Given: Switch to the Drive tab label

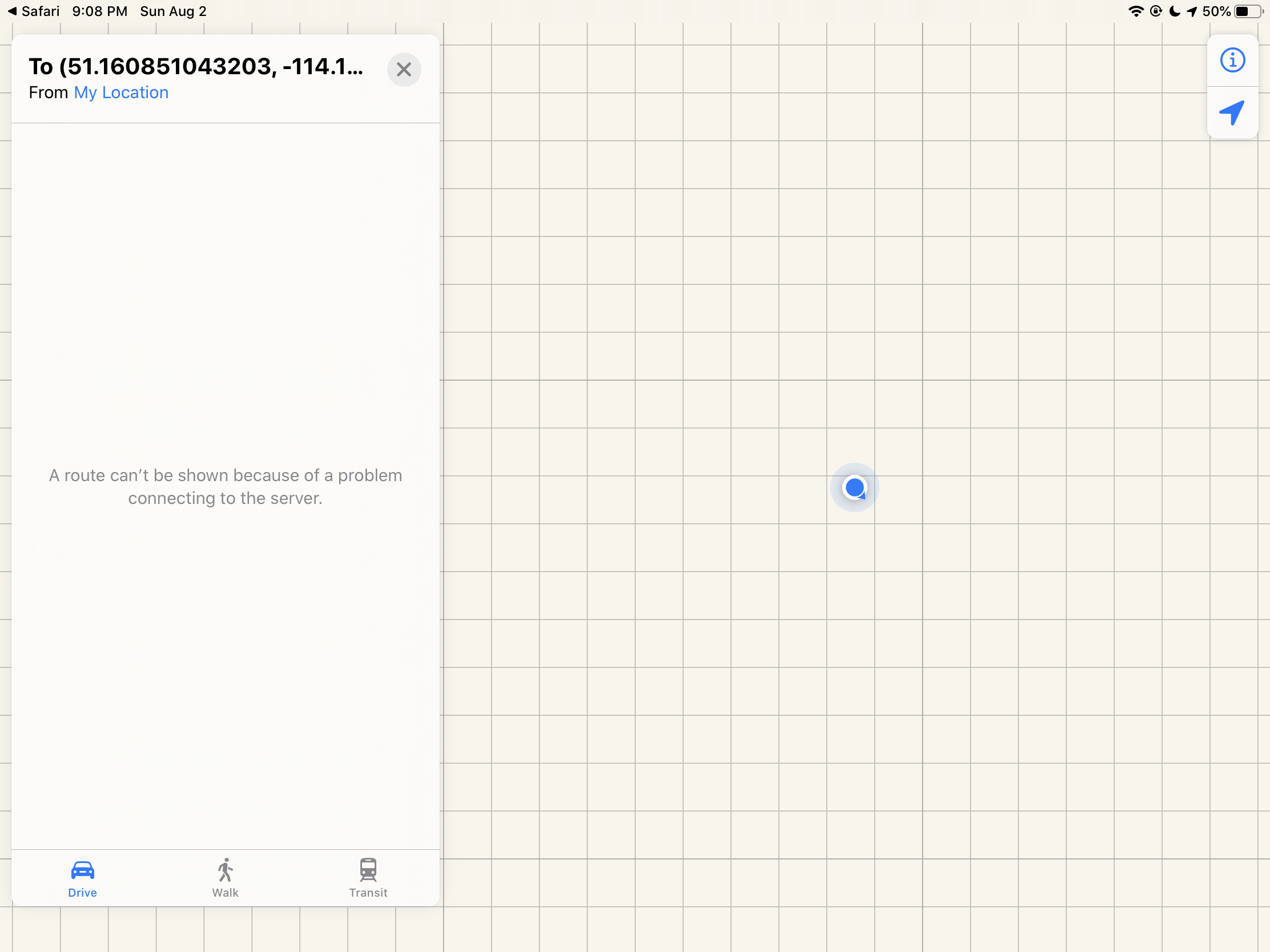Looking at the screenshot, I should [x=82, y=892].
